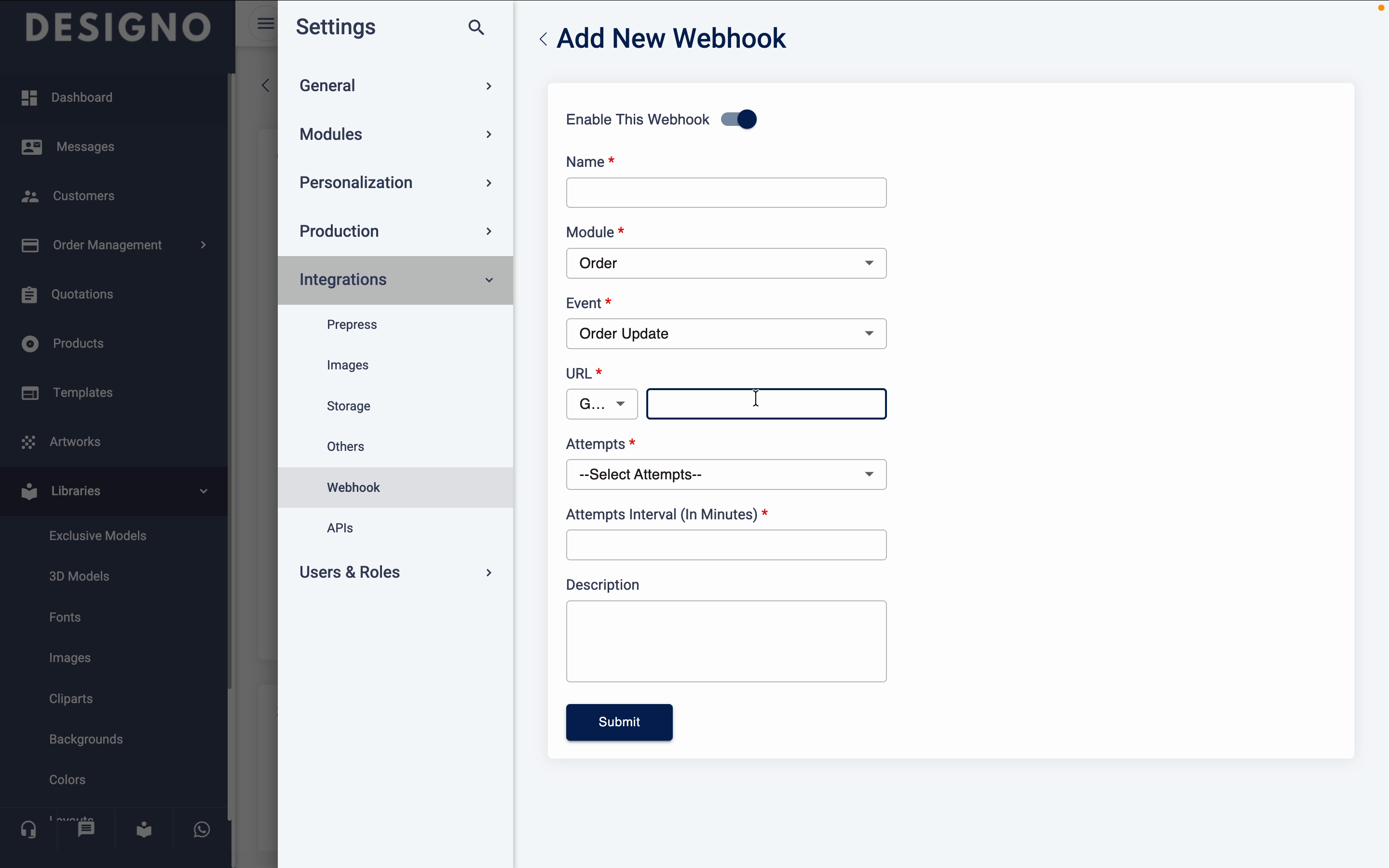This screenshot has width=1389, height=868.
Task: Open the URL method dropdown
Action: point(601,404)
